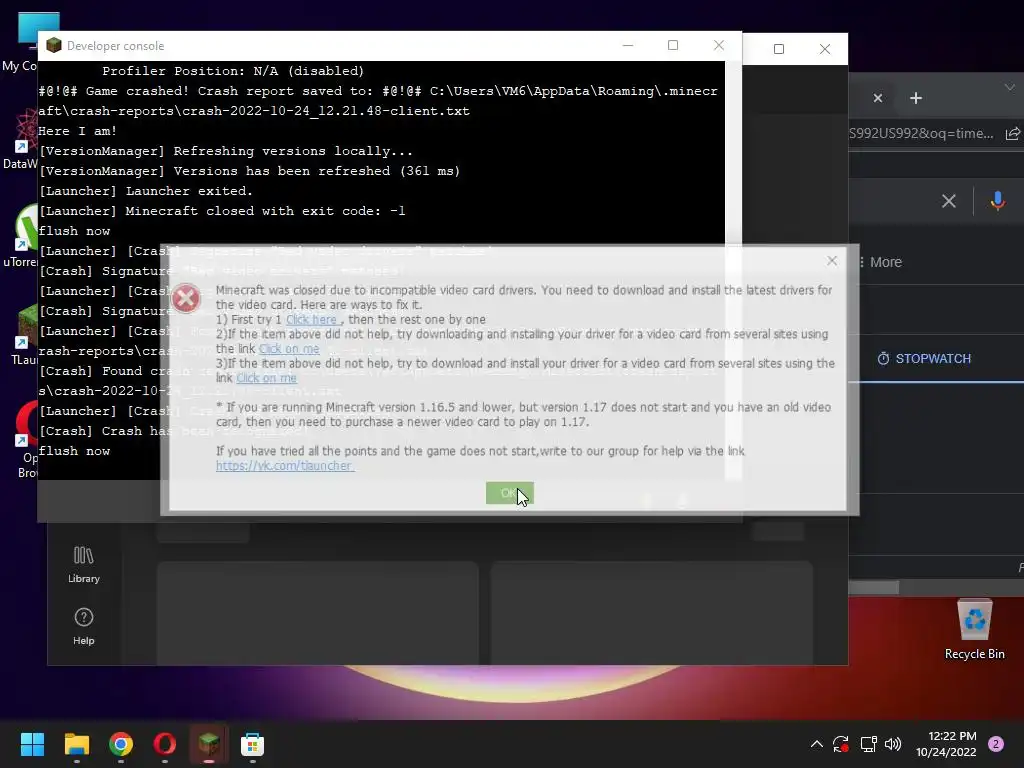Close the Chrome browser tab
The height and width of the screenshot is (768, 1024).
point(878,98)
